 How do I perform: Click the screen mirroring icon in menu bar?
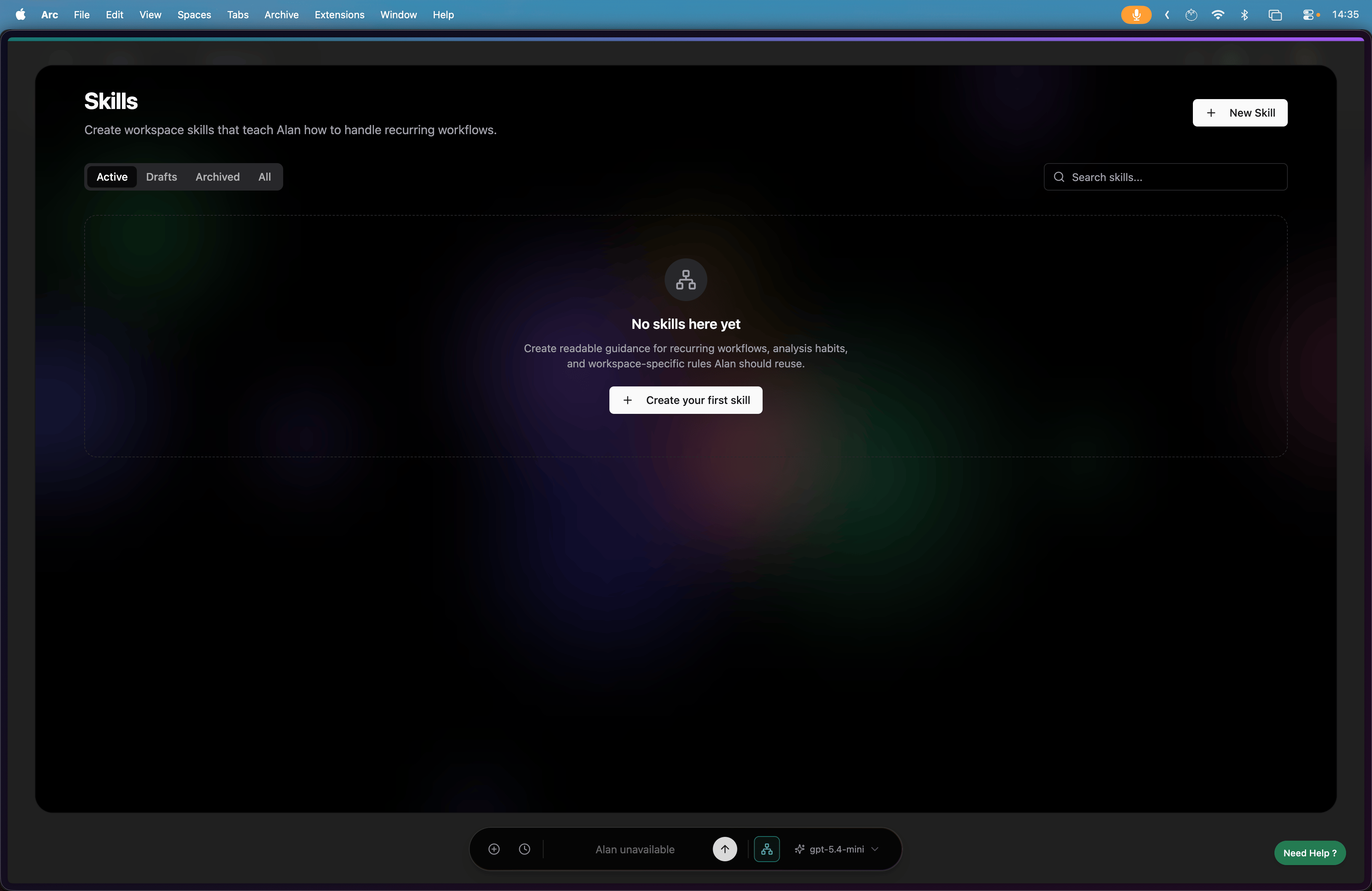(x=1275, y=14)
